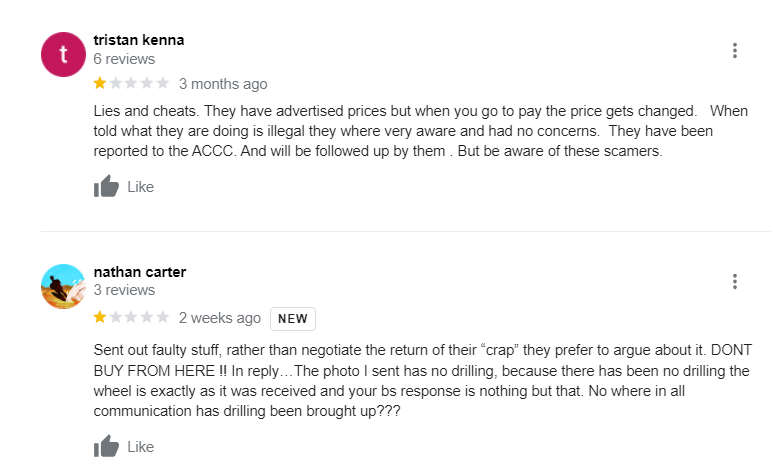The image size is (781, 470).
Task: Open more options for tristan kenna's review
Action: [x=735, y=51]
